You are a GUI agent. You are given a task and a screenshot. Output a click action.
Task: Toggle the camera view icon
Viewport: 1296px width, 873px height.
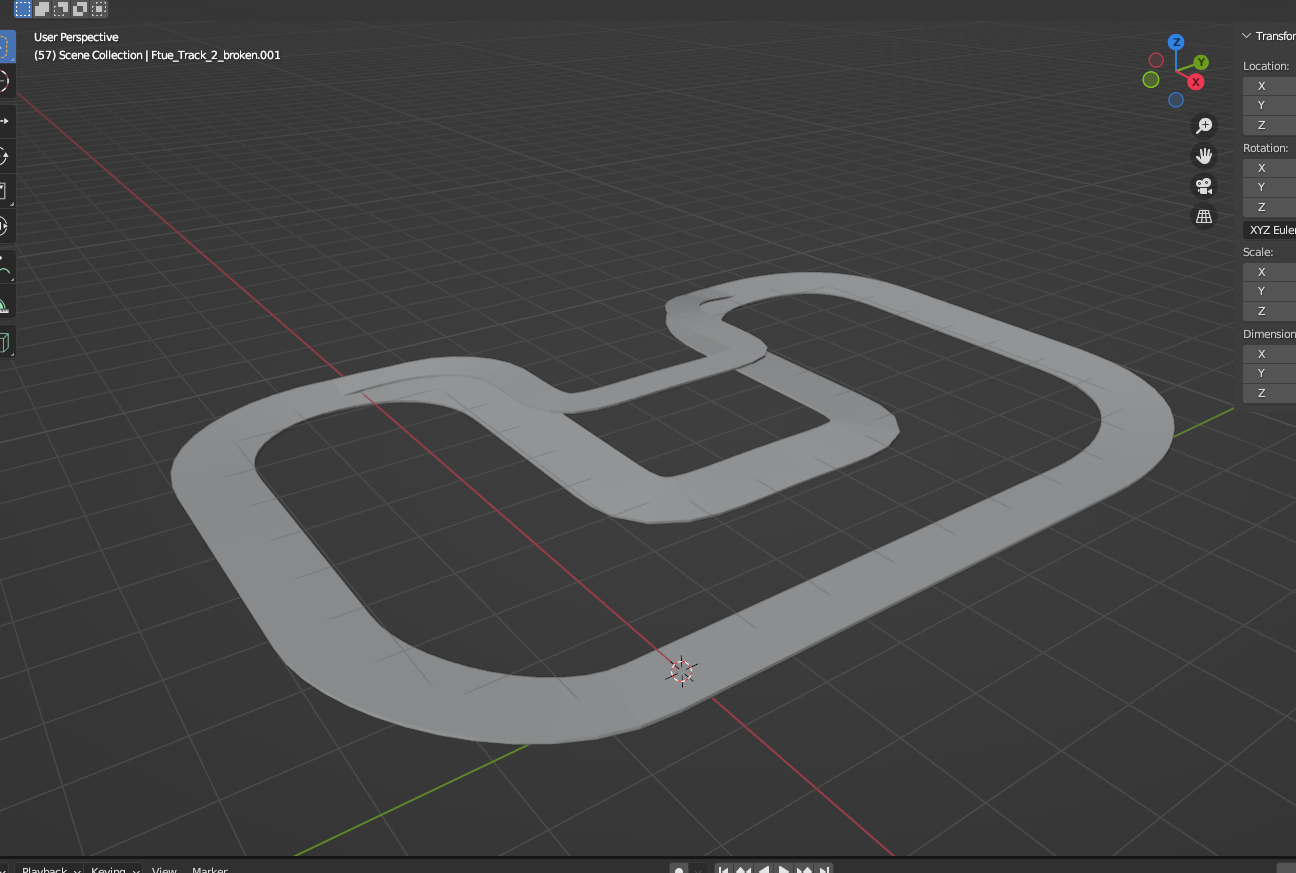[x=1204, y=186]
